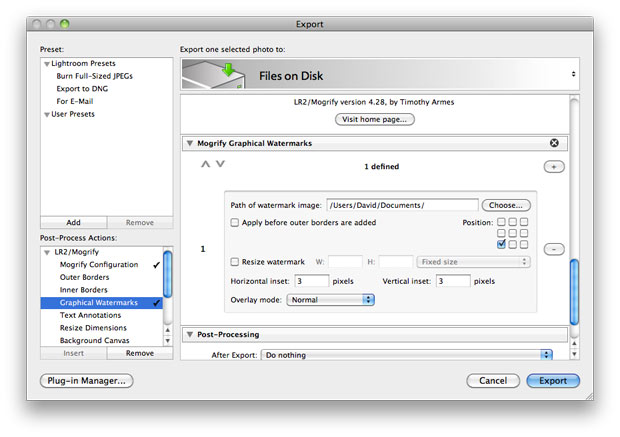Click the Visit home page button
Image resolution: width=620 pixels, height=437 pixels.
click(374, 119)
